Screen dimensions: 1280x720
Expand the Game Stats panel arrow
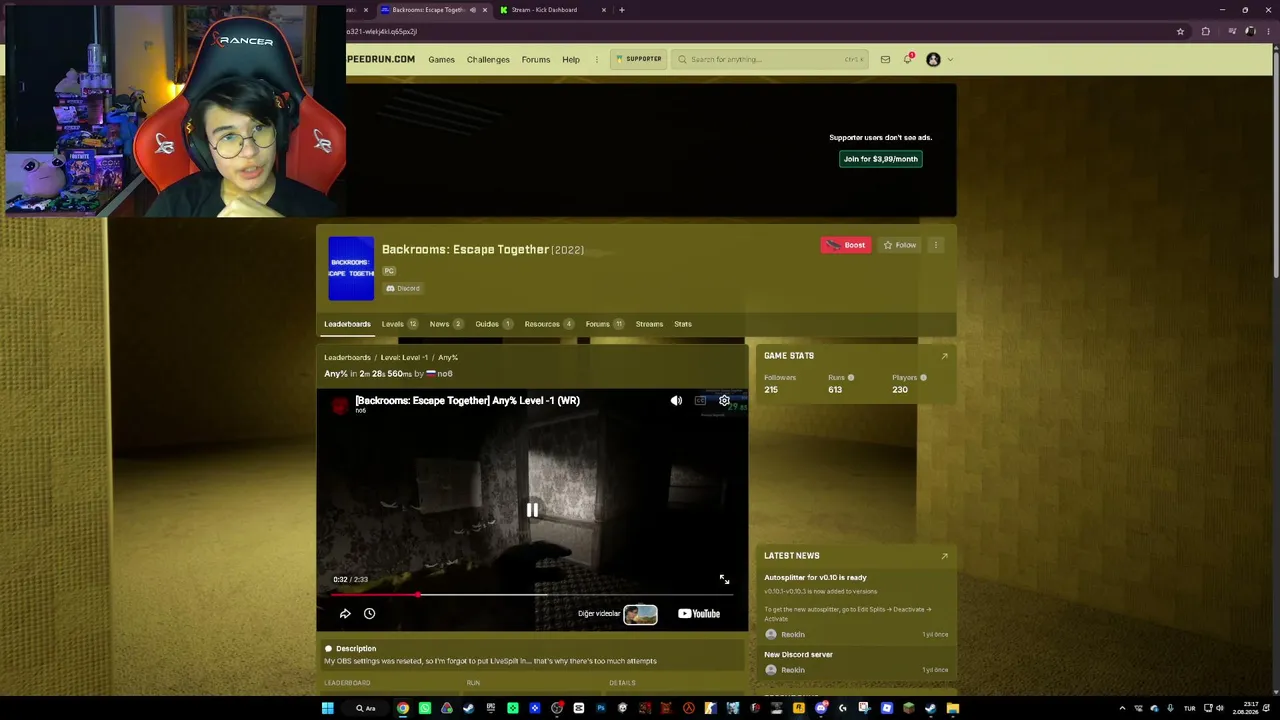944,356
